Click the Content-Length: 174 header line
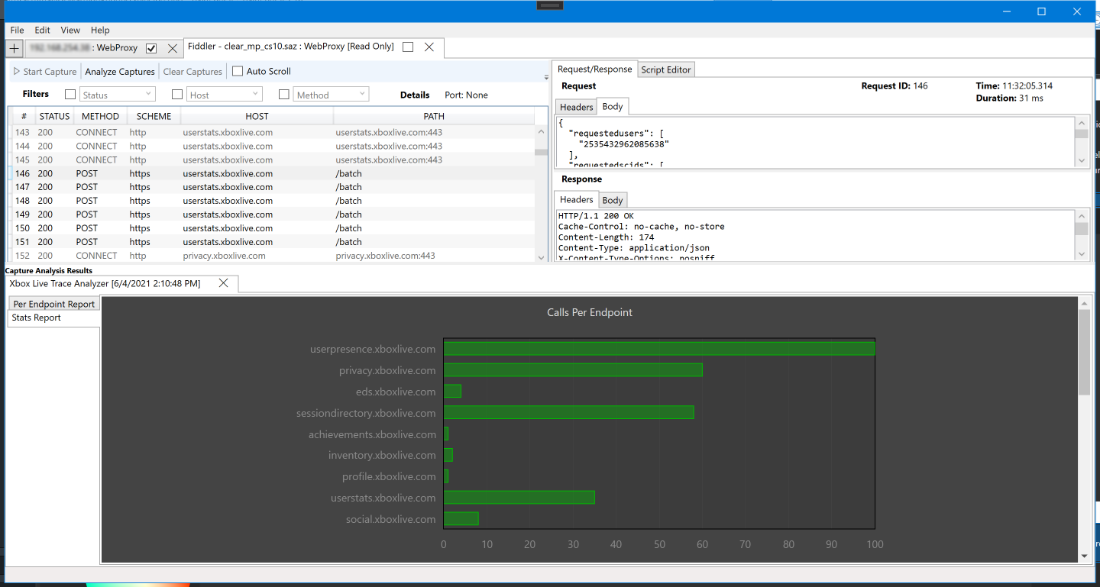The image size is (1100, 587). (606, 237)
